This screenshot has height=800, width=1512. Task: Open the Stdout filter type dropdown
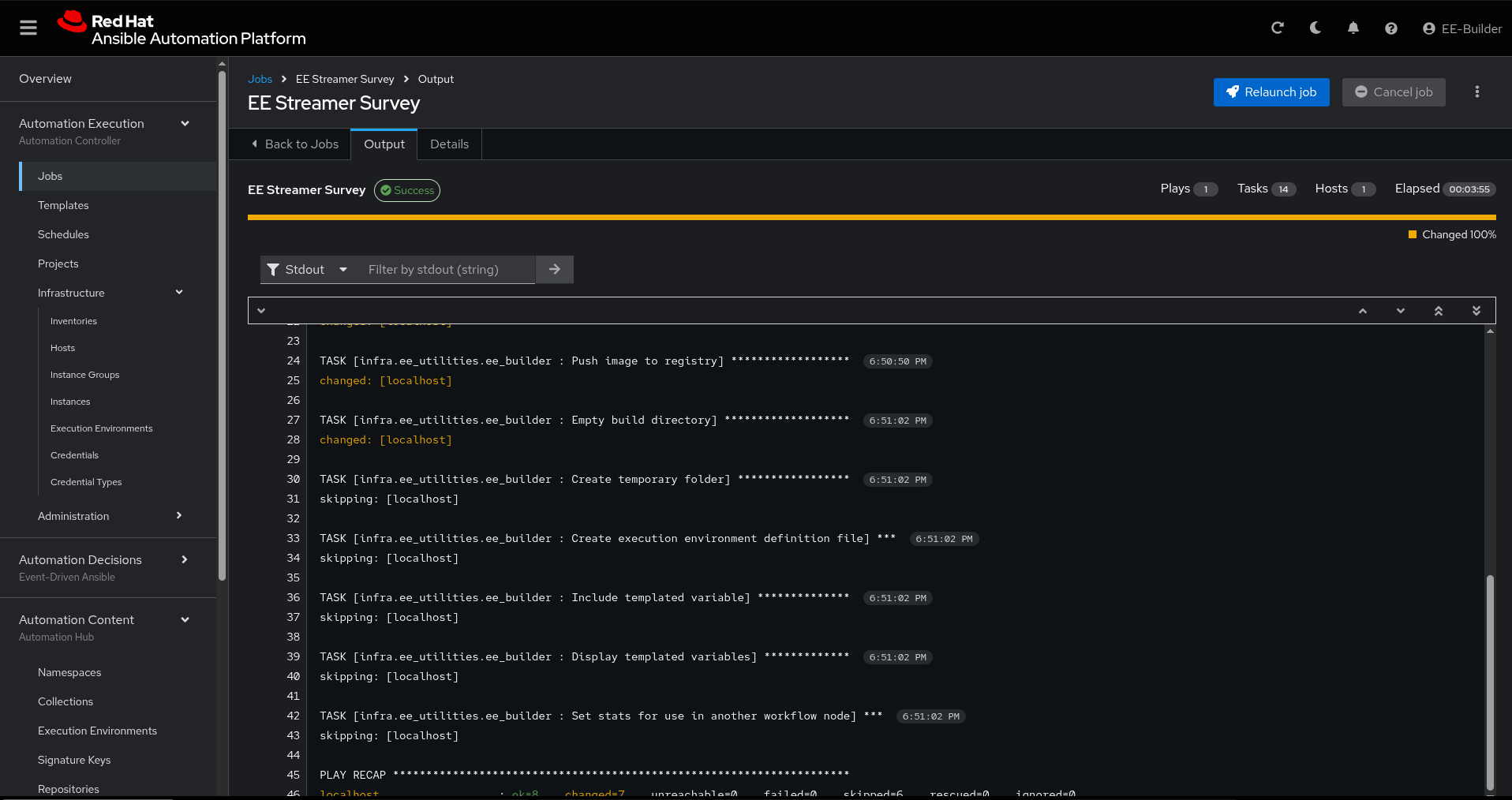(307, 270)
